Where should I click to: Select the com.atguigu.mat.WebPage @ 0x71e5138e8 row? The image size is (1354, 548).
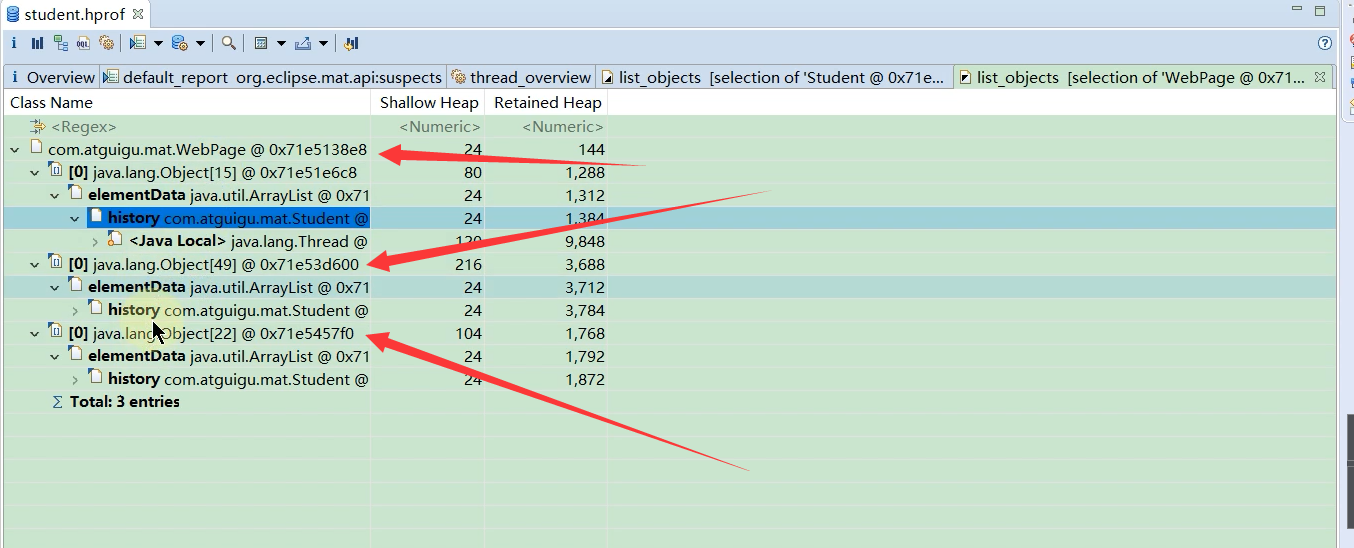pyautogui.click(x=669, y=150)
